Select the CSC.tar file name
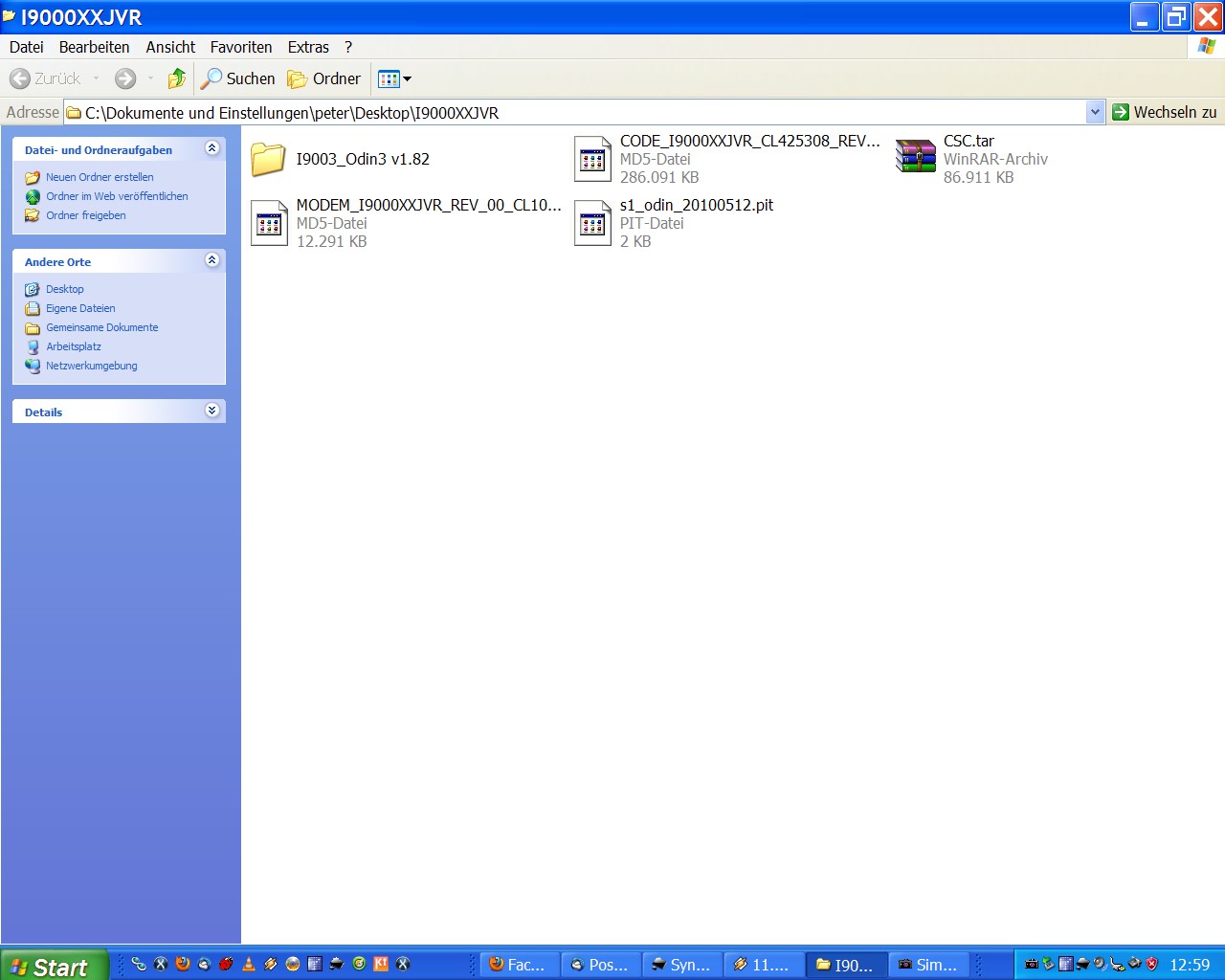This screenshot has width=1225, height=980. 969,141
